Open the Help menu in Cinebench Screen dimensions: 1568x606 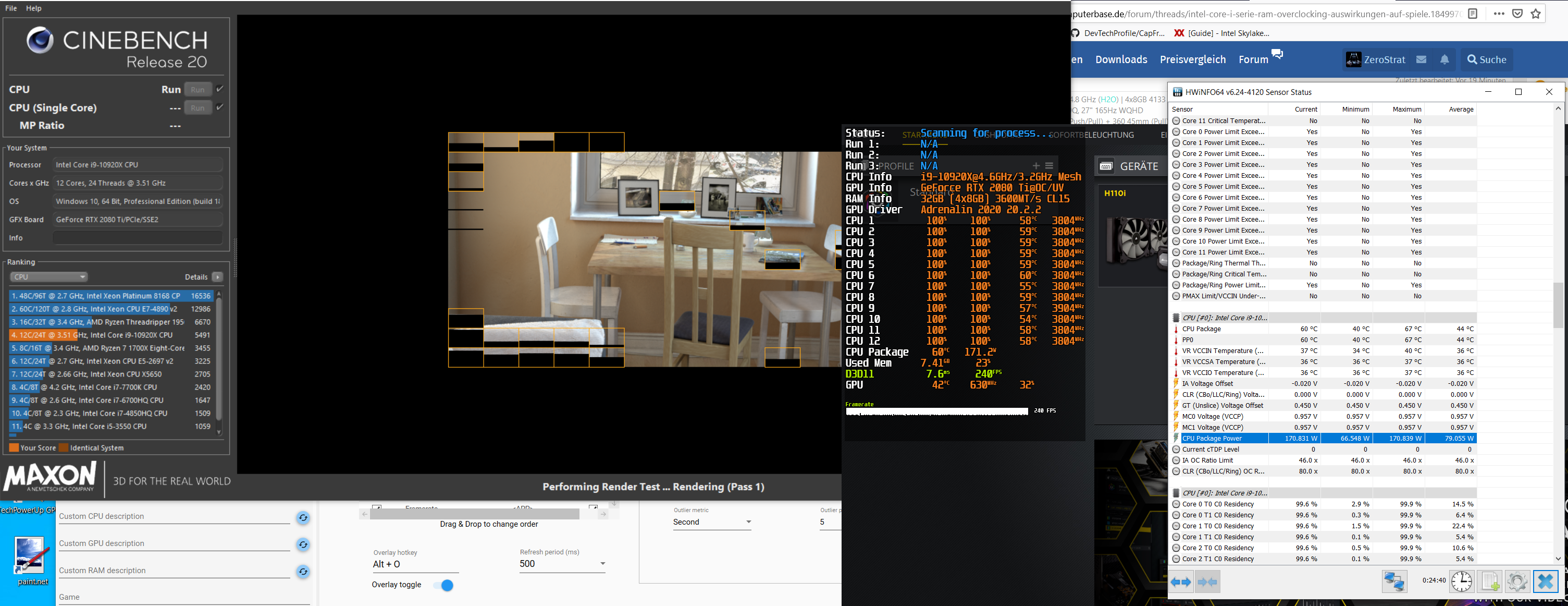pos(33,8)
